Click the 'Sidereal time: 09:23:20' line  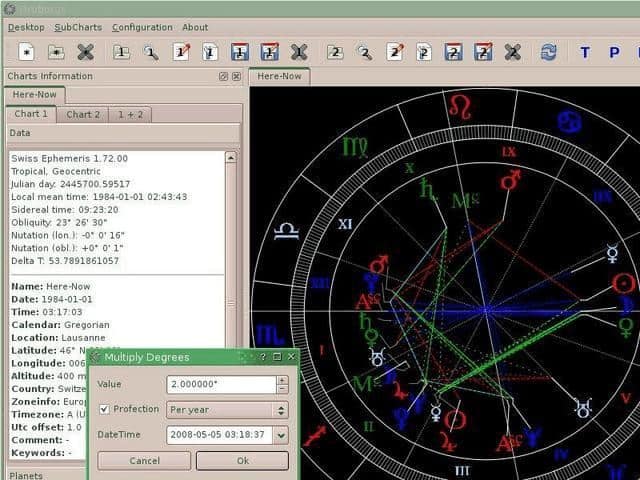[x=64, y=210]
